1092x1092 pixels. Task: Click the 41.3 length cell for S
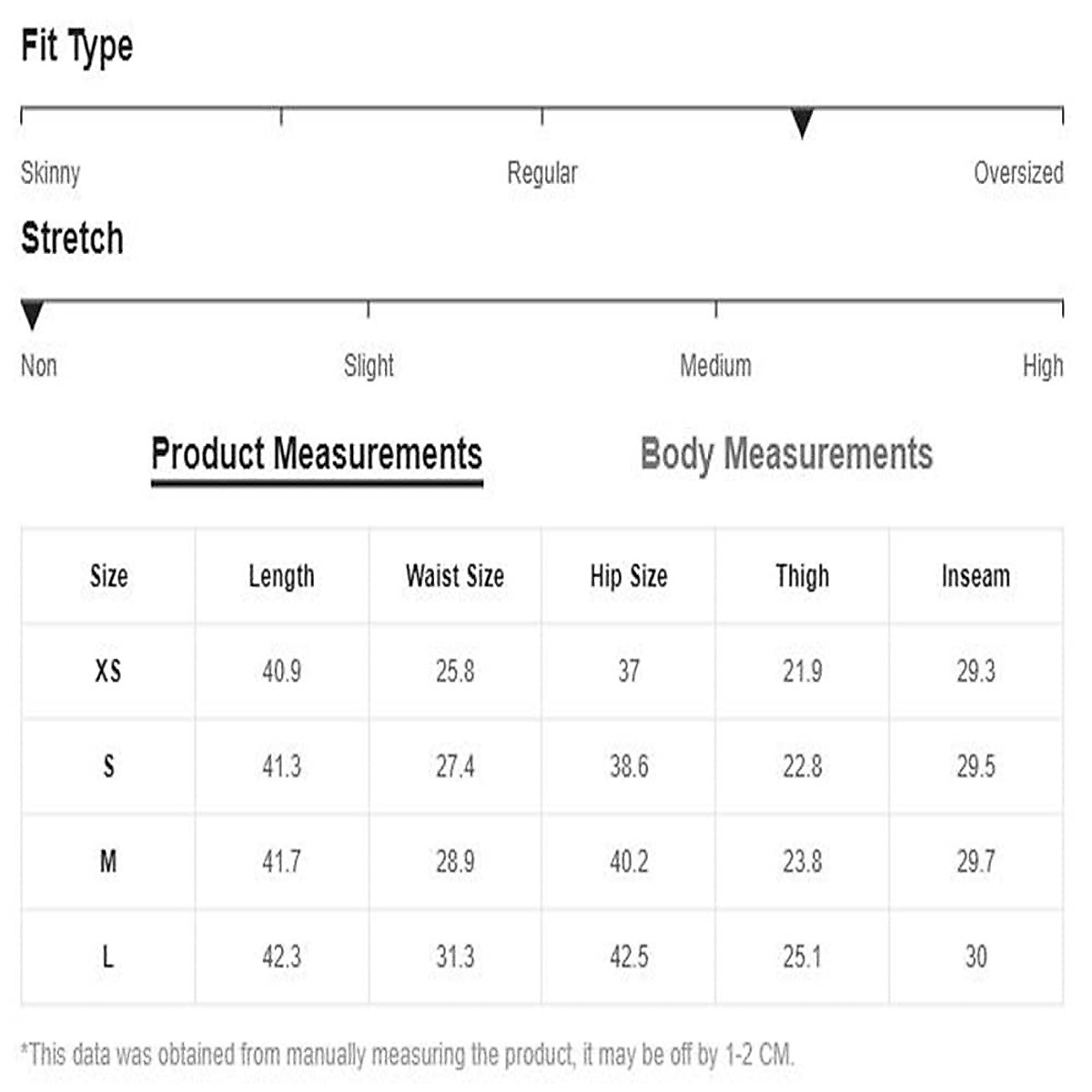coord(281,766)
